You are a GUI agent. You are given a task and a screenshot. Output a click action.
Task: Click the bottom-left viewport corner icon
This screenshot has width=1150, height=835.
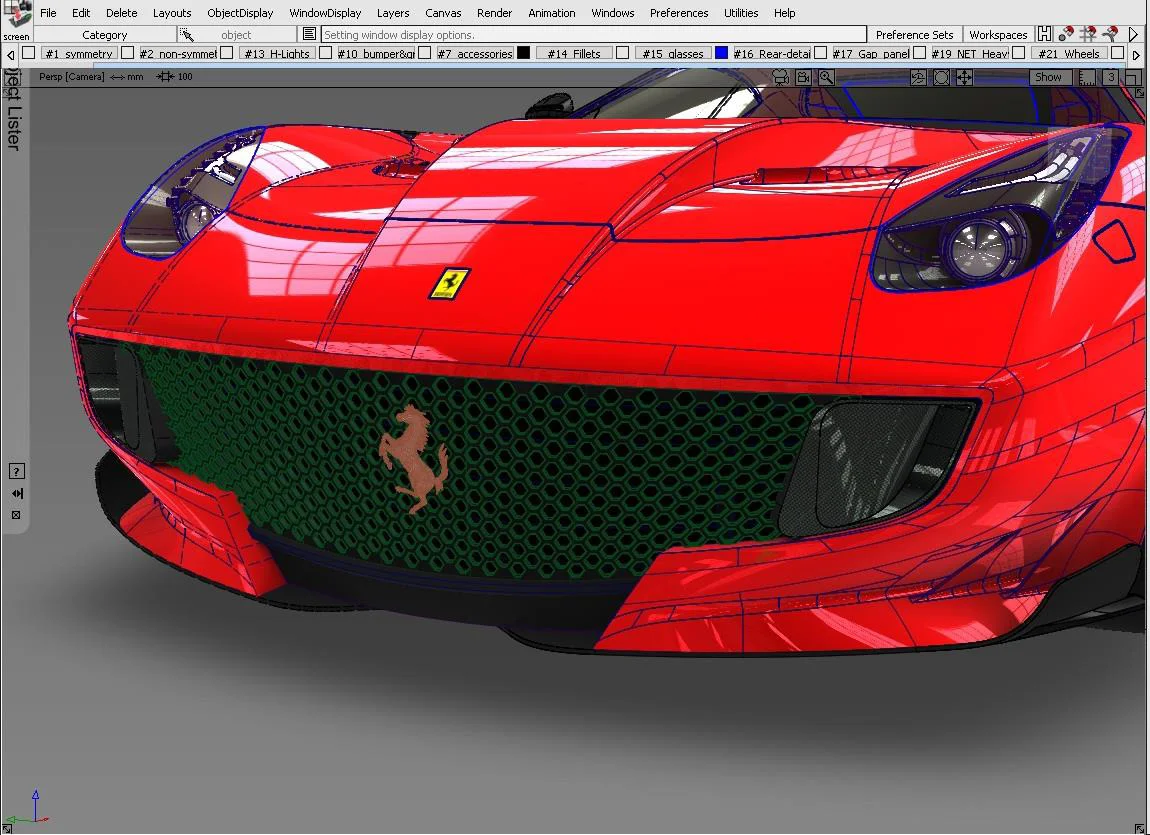click(x=7, y=828)
